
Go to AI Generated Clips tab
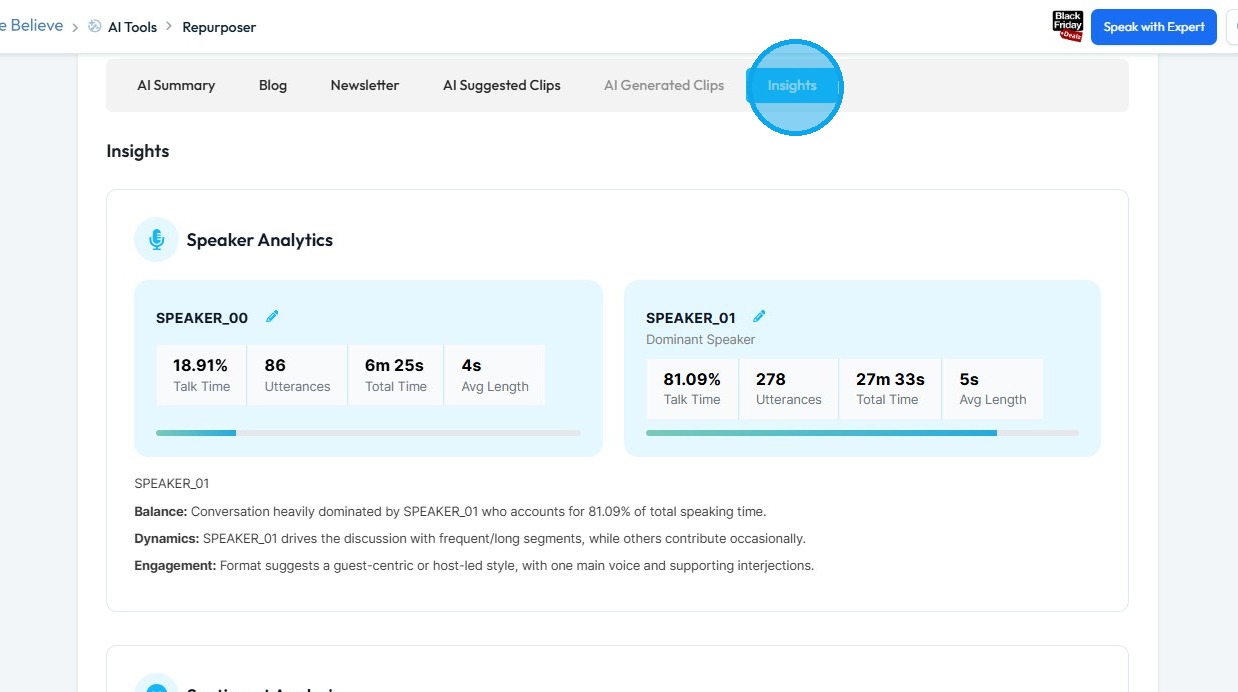(x=664, y=86)
